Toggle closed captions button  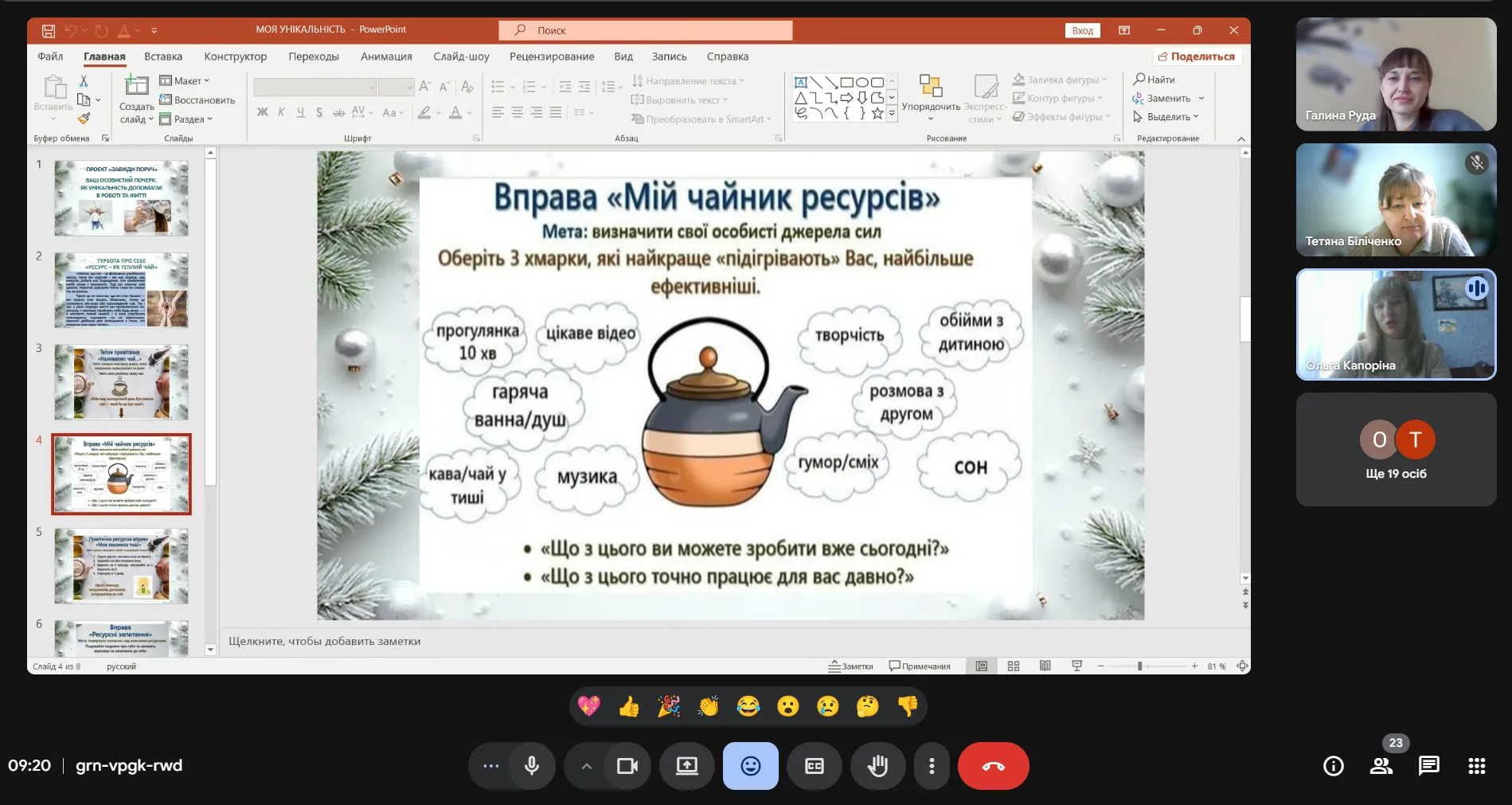click(814, 766)
